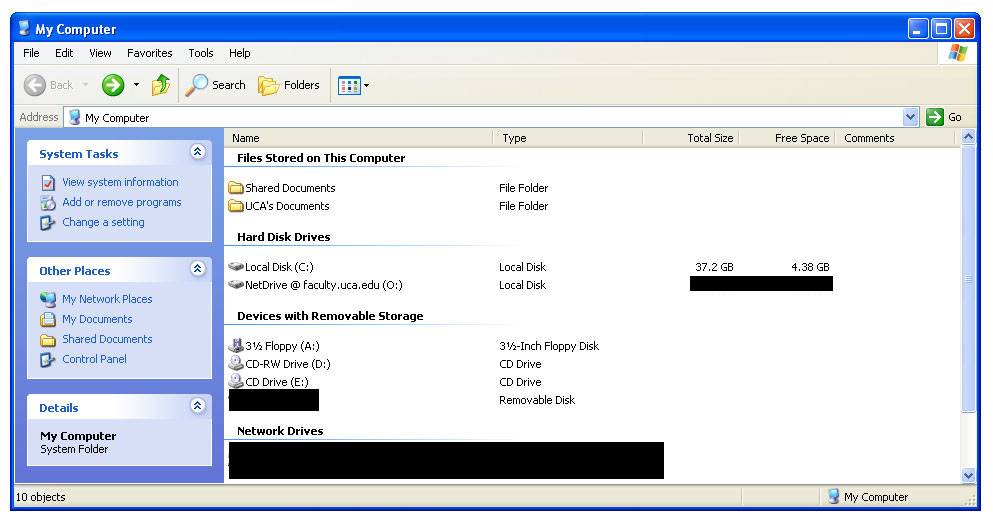Collapse the System Tasks panel
Screen dimensions: 993x528
[x=198, y=151]
